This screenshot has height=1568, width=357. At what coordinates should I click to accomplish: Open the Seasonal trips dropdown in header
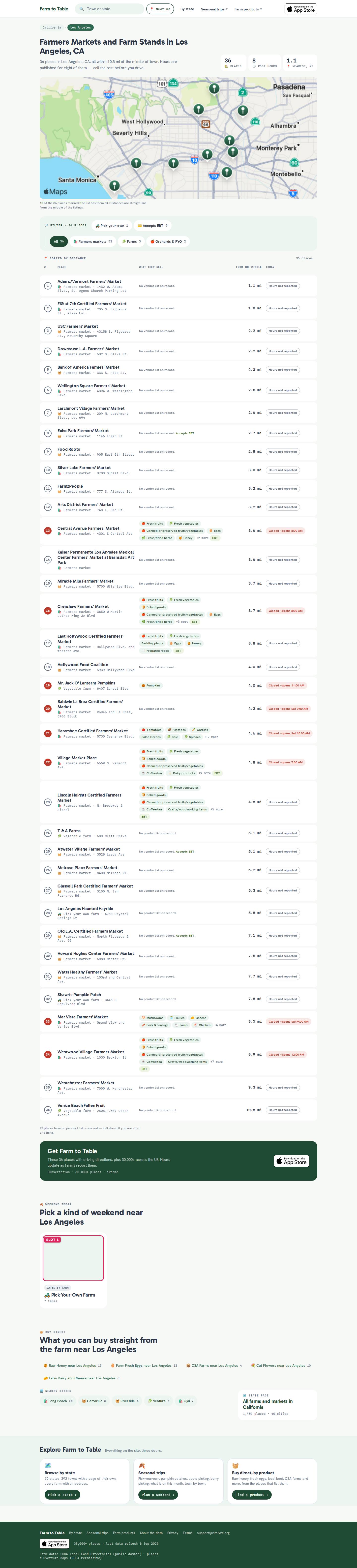click(x=214, y=9)
